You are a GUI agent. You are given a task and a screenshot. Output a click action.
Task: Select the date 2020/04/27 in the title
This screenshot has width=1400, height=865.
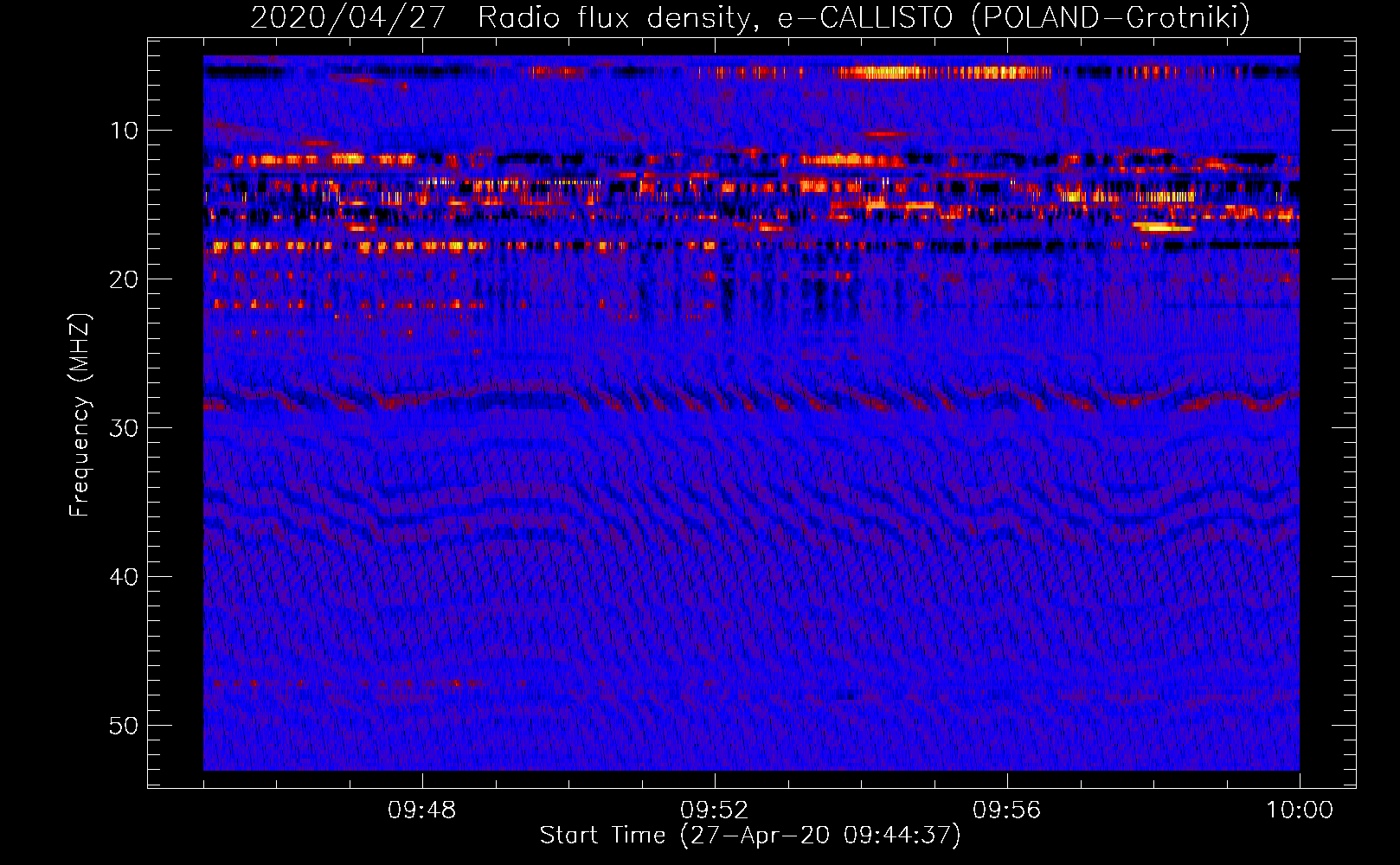(x=348, y=17)
